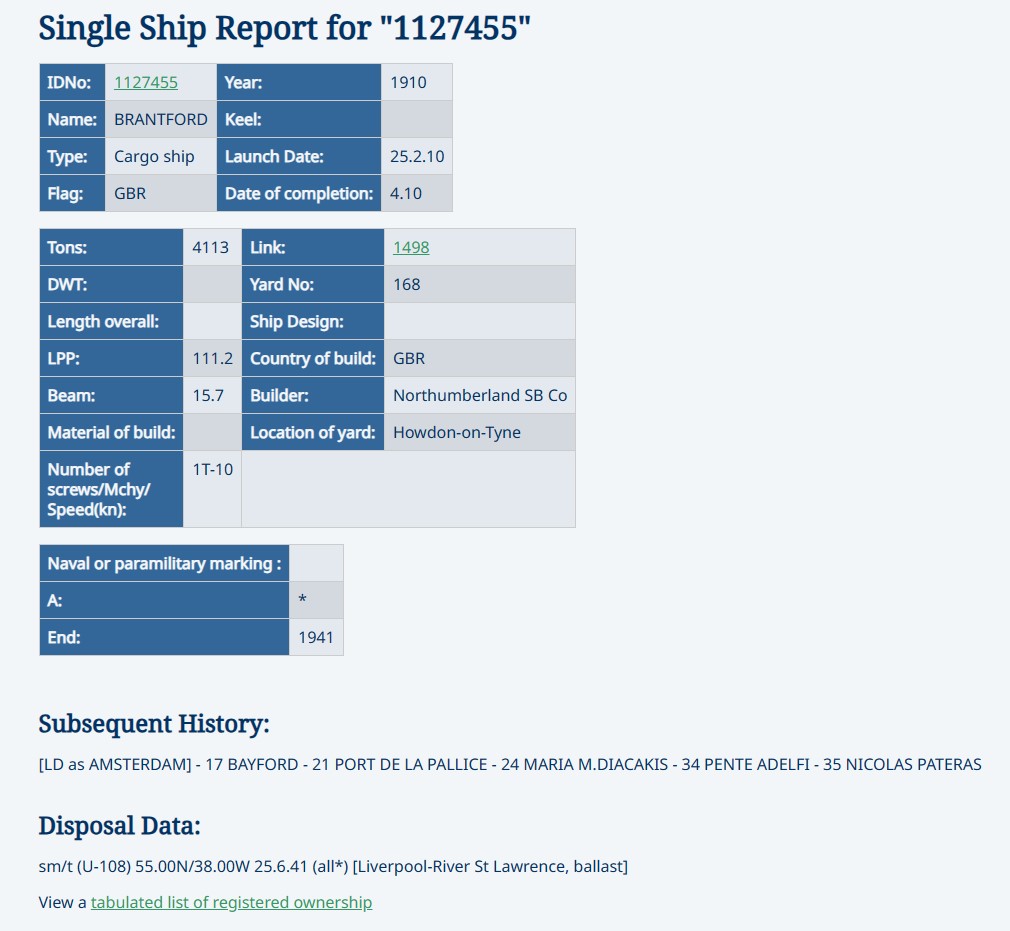
Task: Click the Disposal Data heading
Action: pyautogui.click(x=120, y=826)
